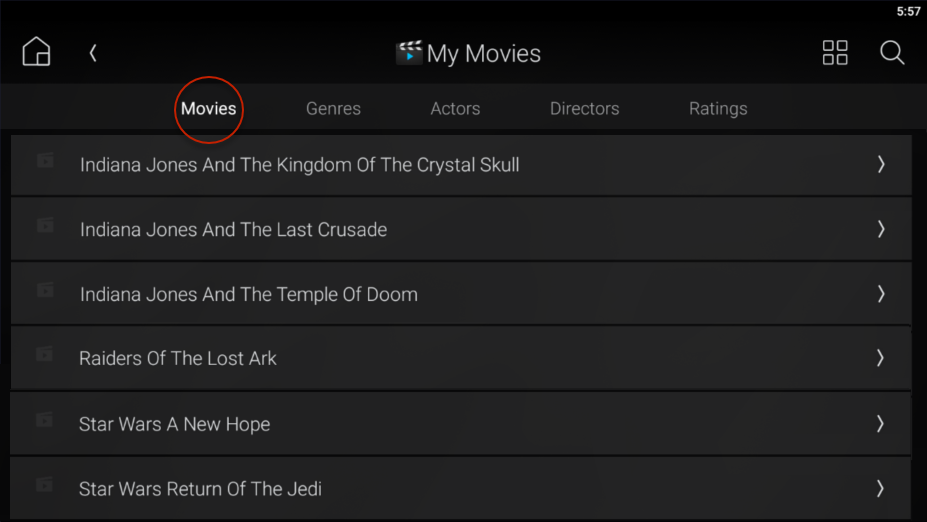Screen dimensions: 927x522
Task: Click video icon beside Indiana Jones Last Crusade
Action: point(46,225)
